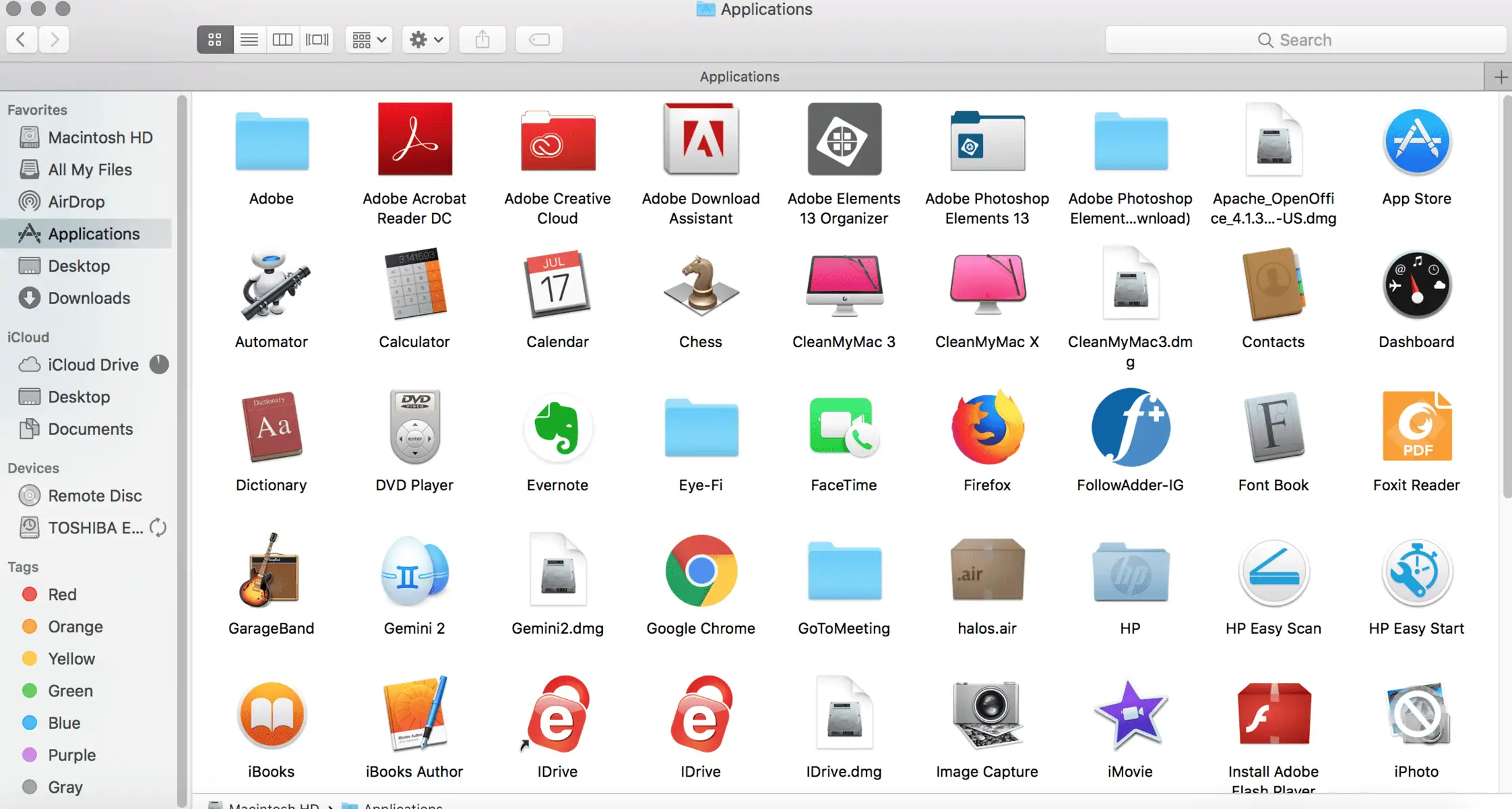Select DVD Player icon
The width and height of the screenshot is (1512, 809).
point(414,427)
